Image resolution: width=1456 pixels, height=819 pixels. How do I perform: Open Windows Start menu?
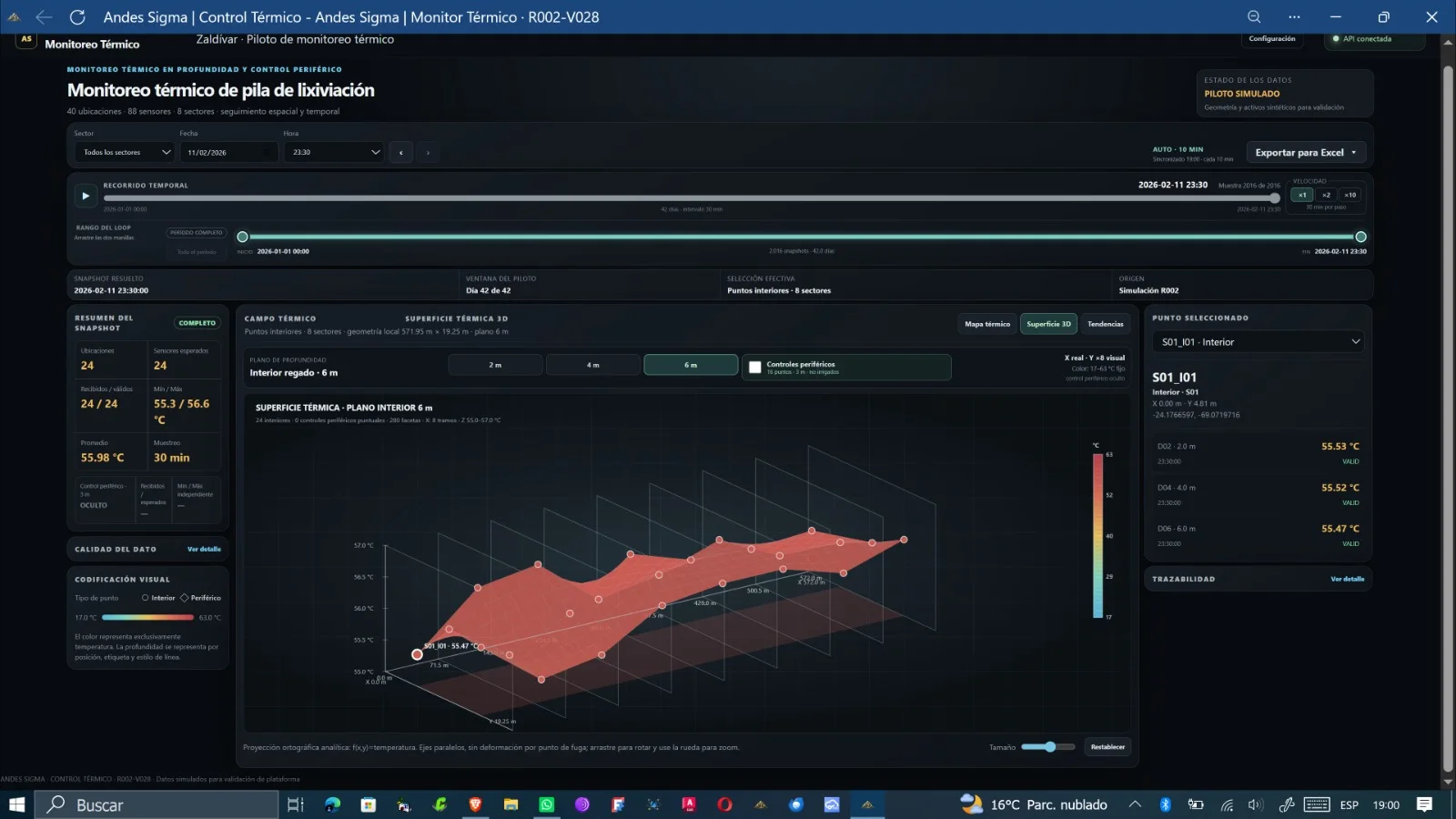16,804
